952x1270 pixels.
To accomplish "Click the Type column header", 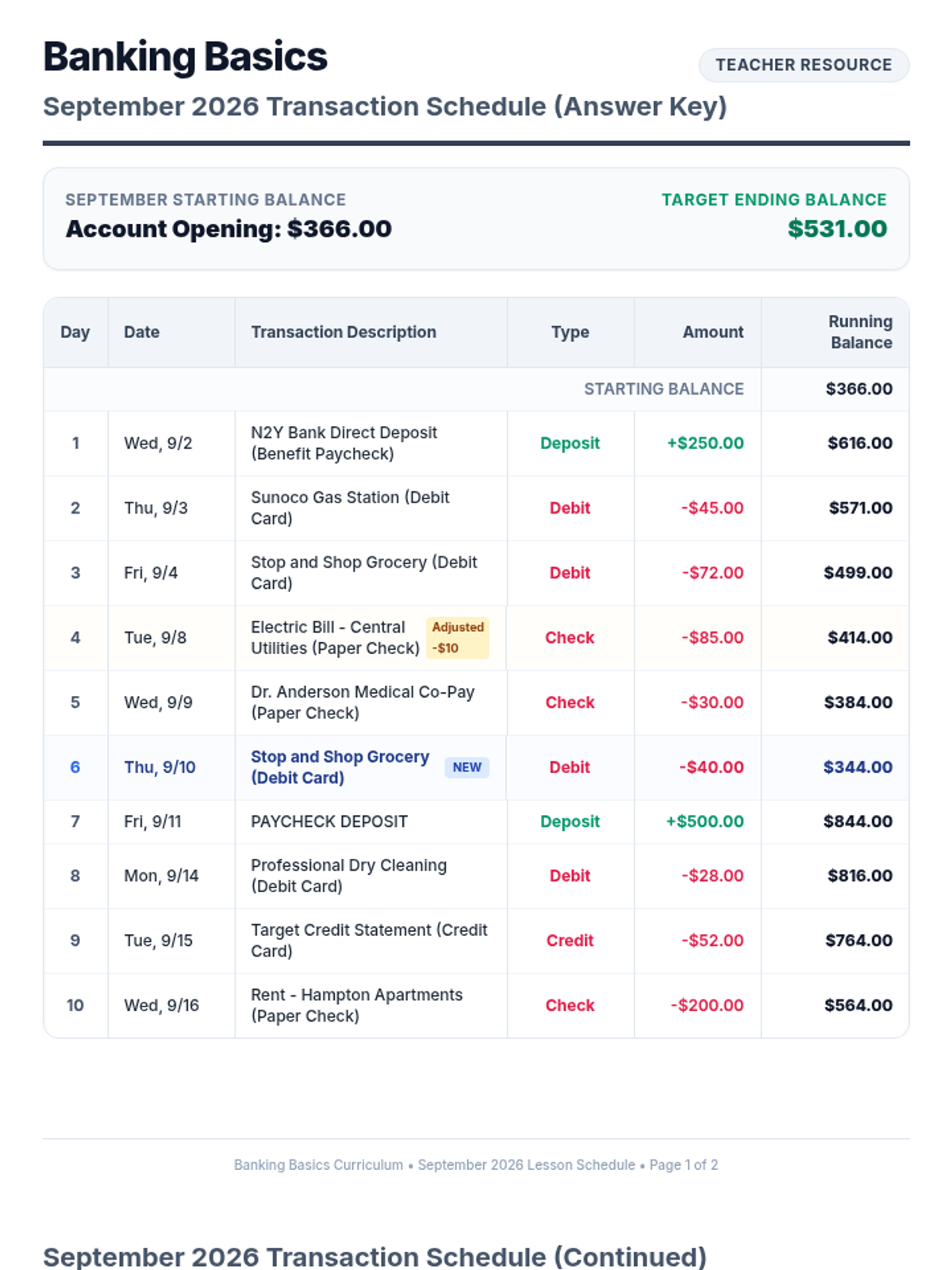I will (x=570, y=332).
